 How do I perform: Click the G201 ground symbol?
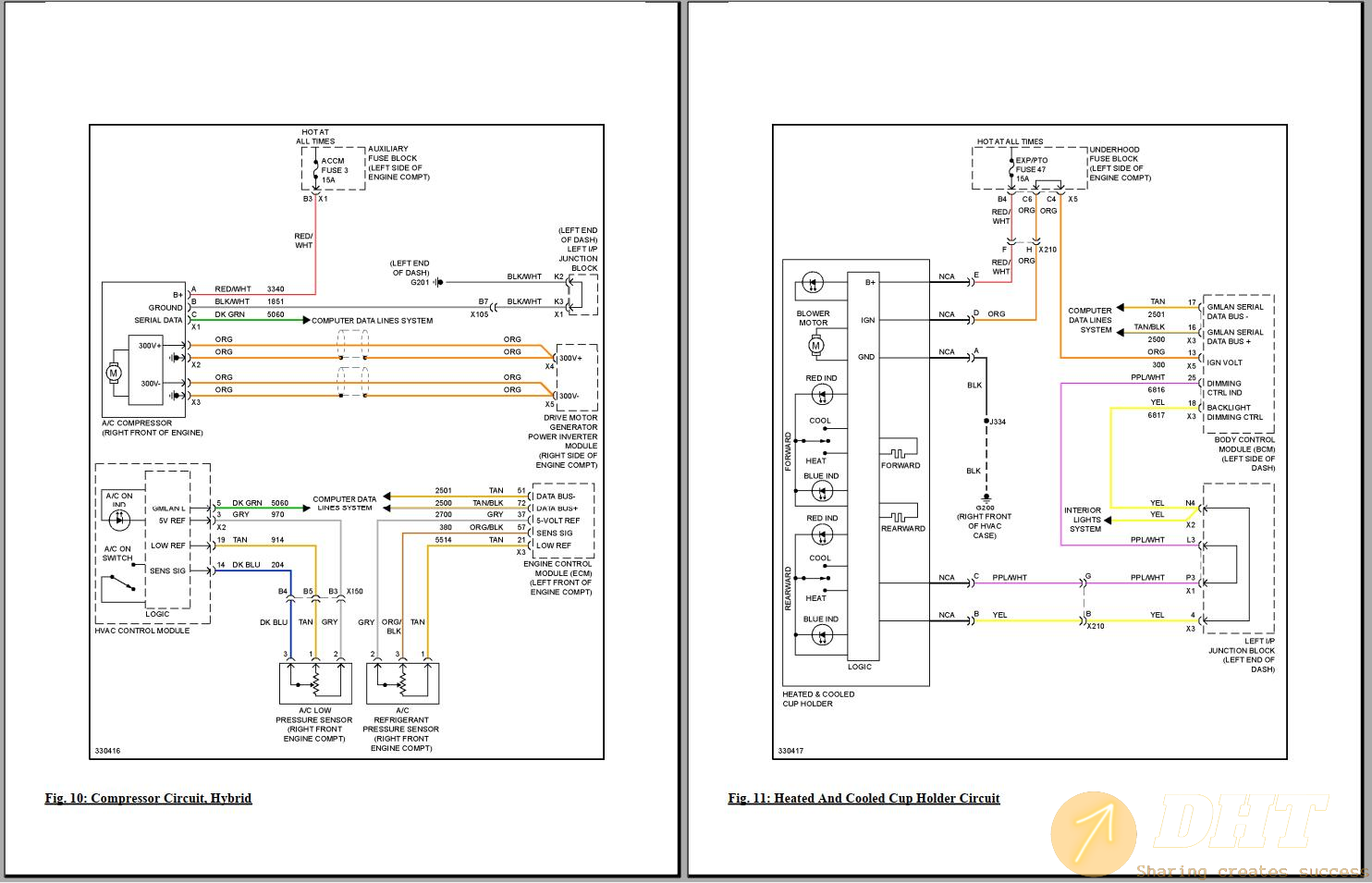439,282
